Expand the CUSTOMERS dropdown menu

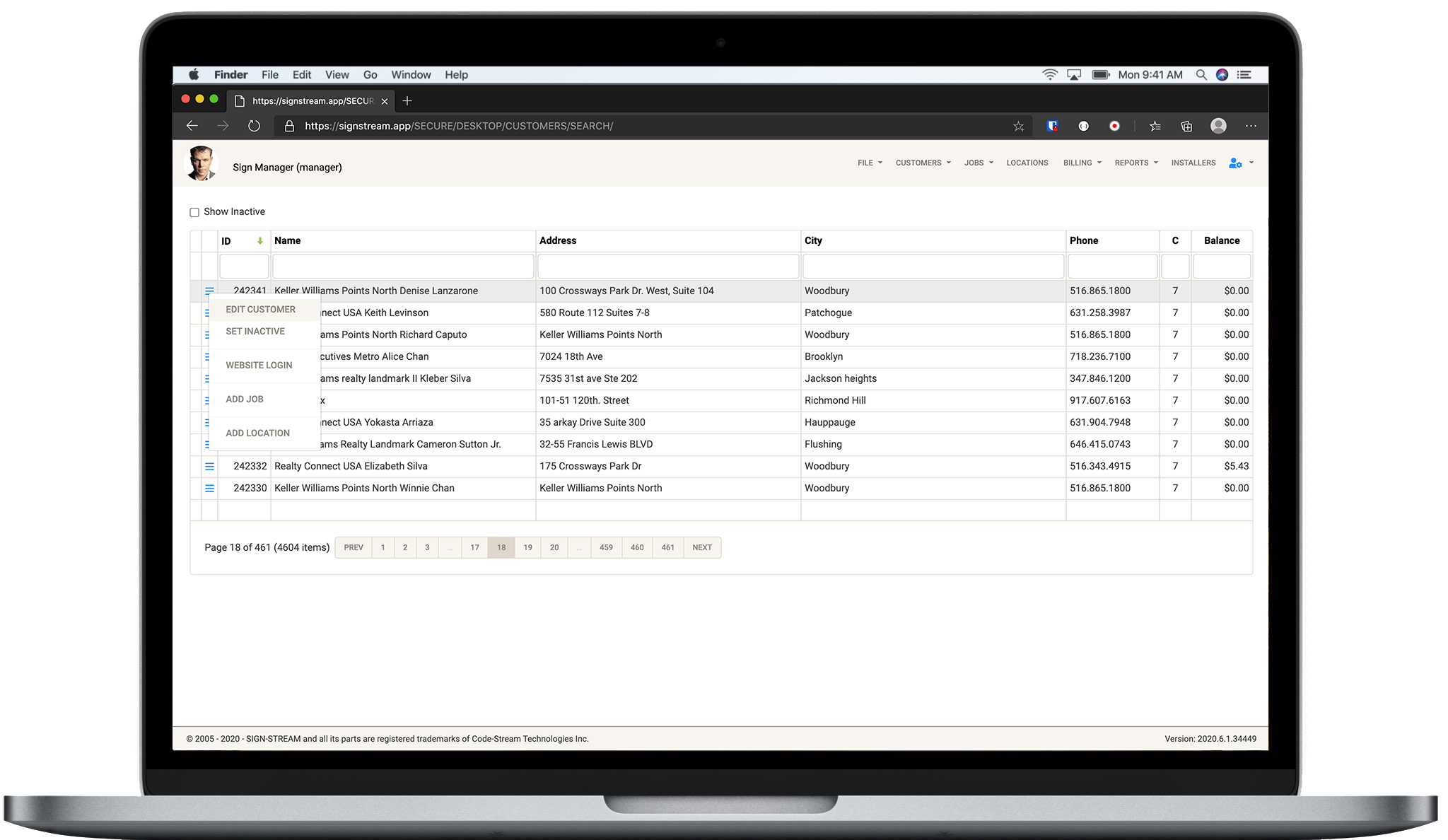tap(923, 163)
